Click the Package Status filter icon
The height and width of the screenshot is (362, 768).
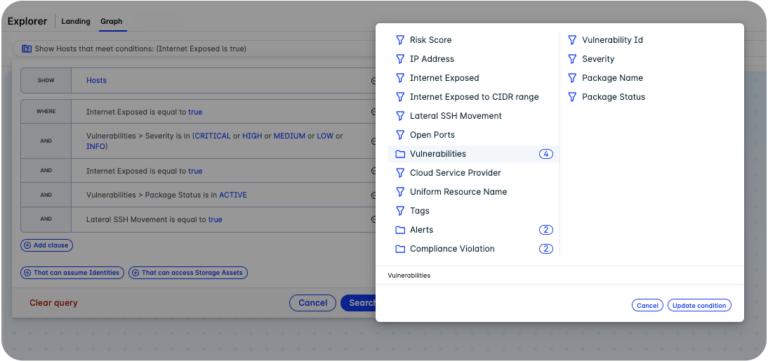[x=572, y=97]
